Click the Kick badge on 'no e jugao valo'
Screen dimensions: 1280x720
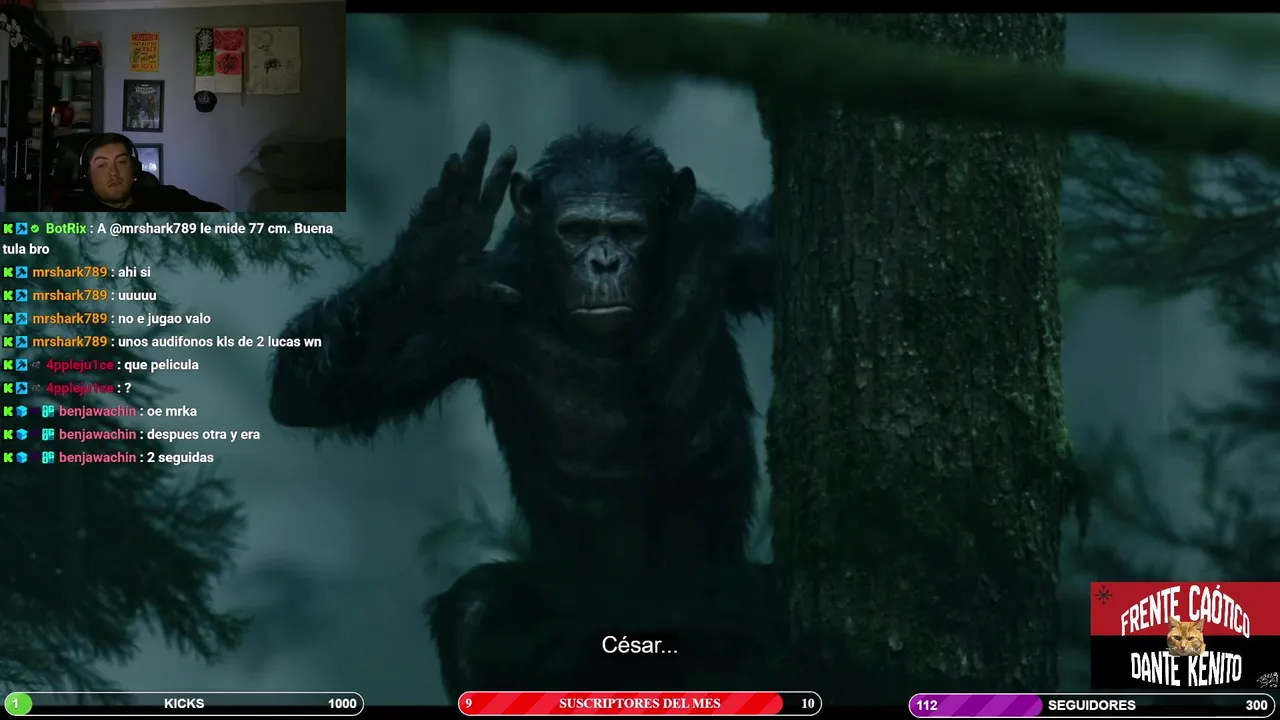[x=8, y=318]
